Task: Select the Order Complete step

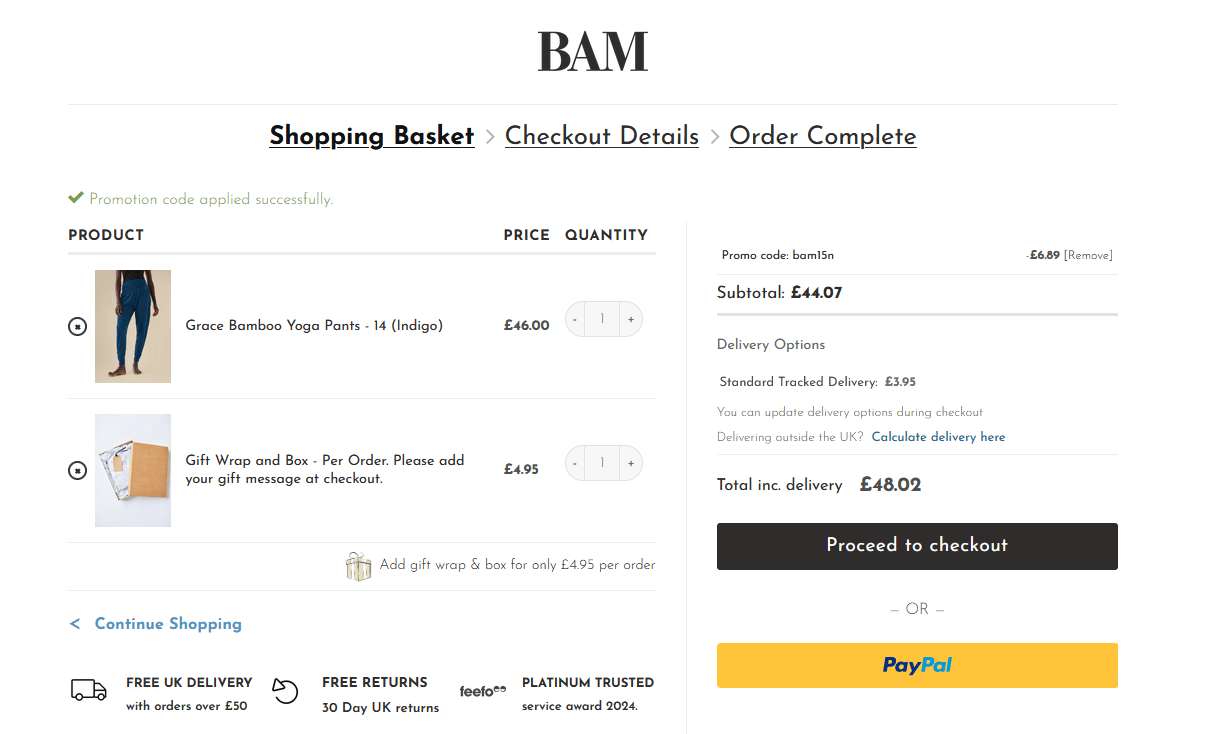Action: click(x=822, y=136)
